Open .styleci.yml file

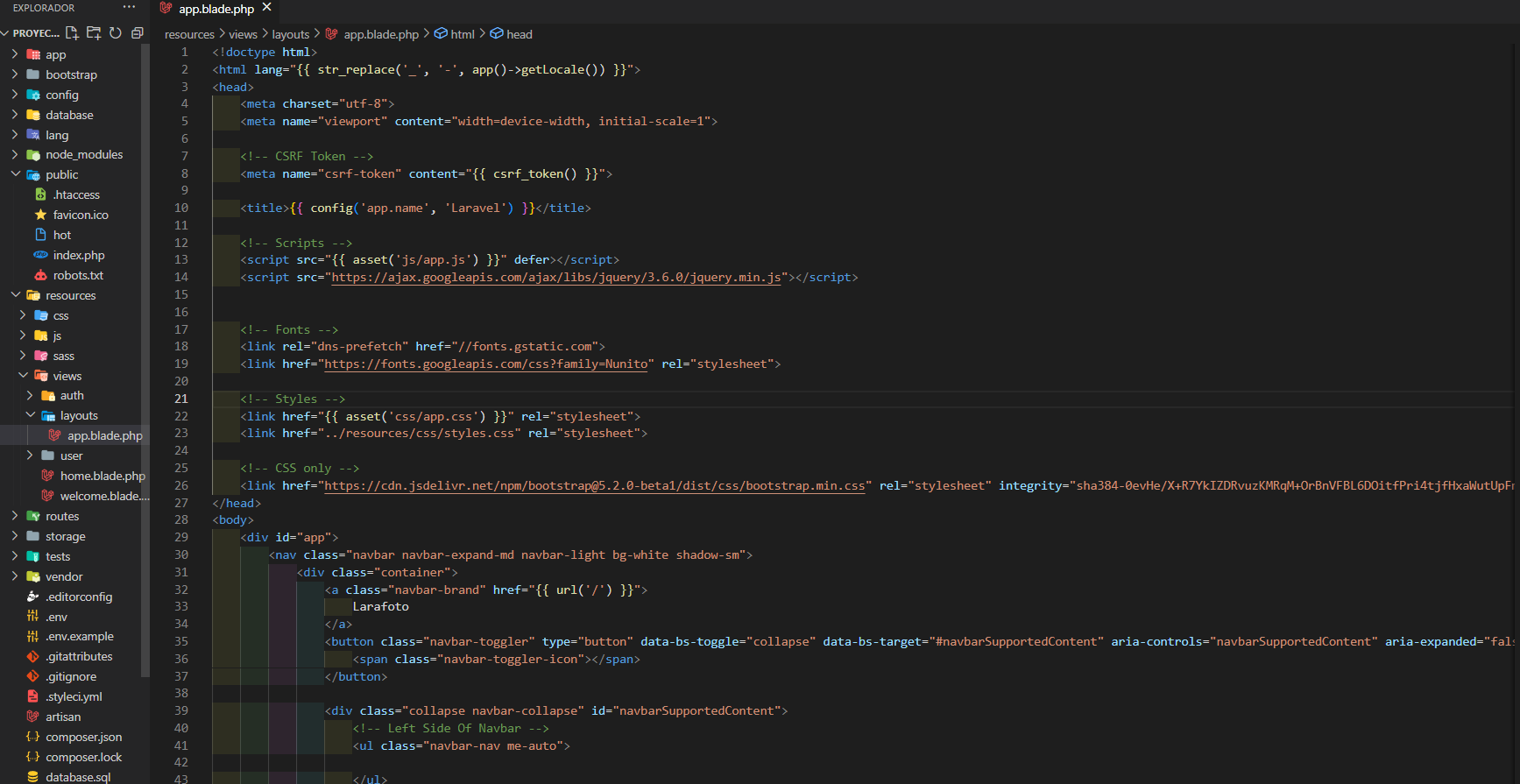74,696
